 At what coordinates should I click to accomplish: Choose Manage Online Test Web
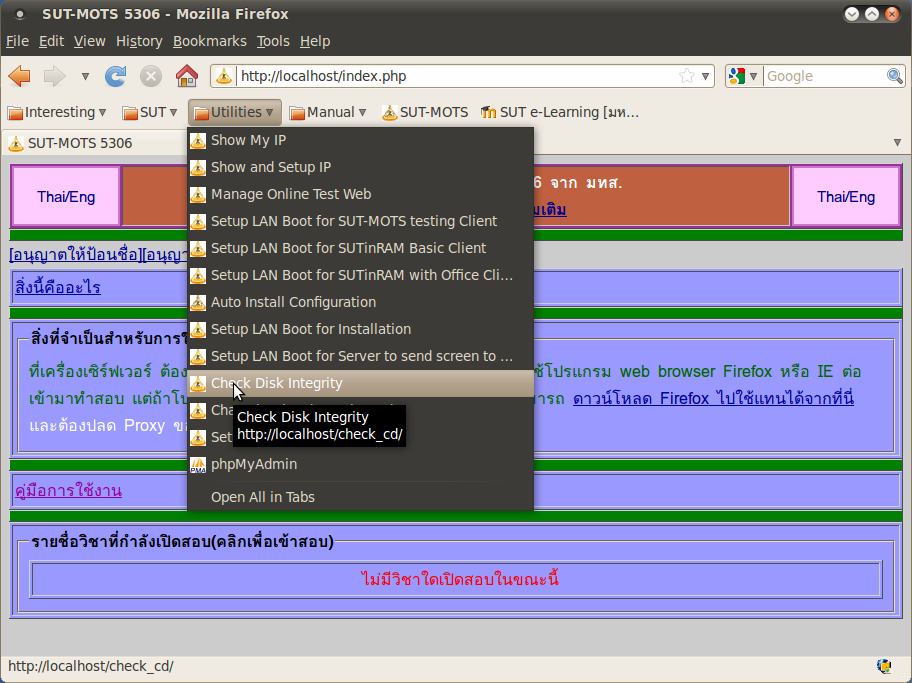[360, 194]
